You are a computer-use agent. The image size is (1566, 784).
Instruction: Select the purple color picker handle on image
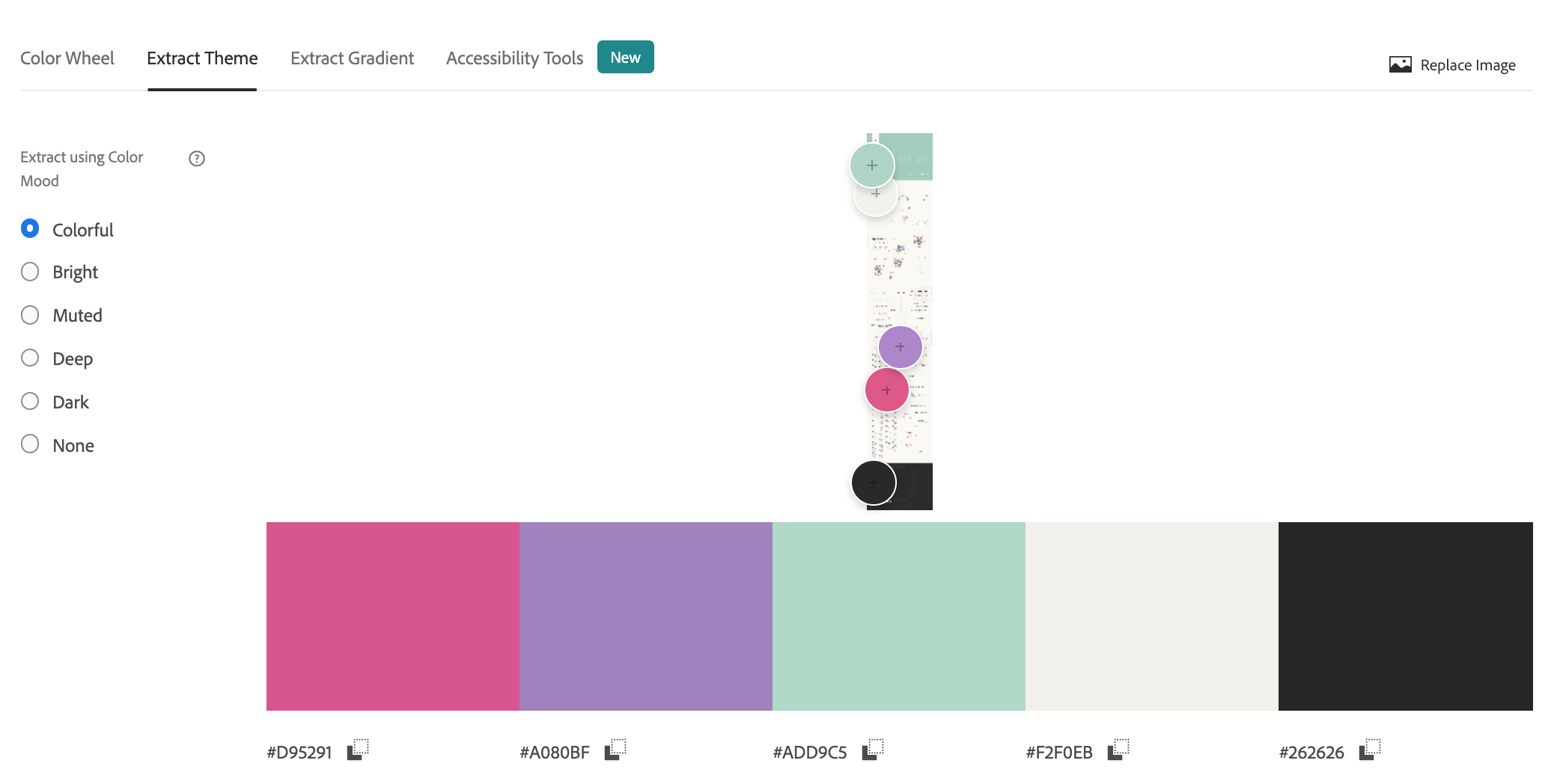pos(900,347)
